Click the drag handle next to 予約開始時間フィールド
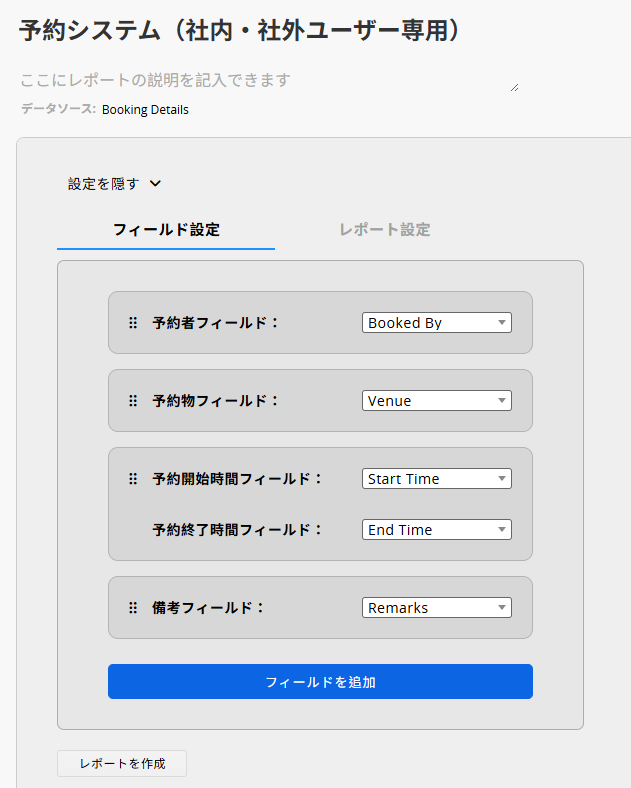The image size is (631, 788). point(133,479)
